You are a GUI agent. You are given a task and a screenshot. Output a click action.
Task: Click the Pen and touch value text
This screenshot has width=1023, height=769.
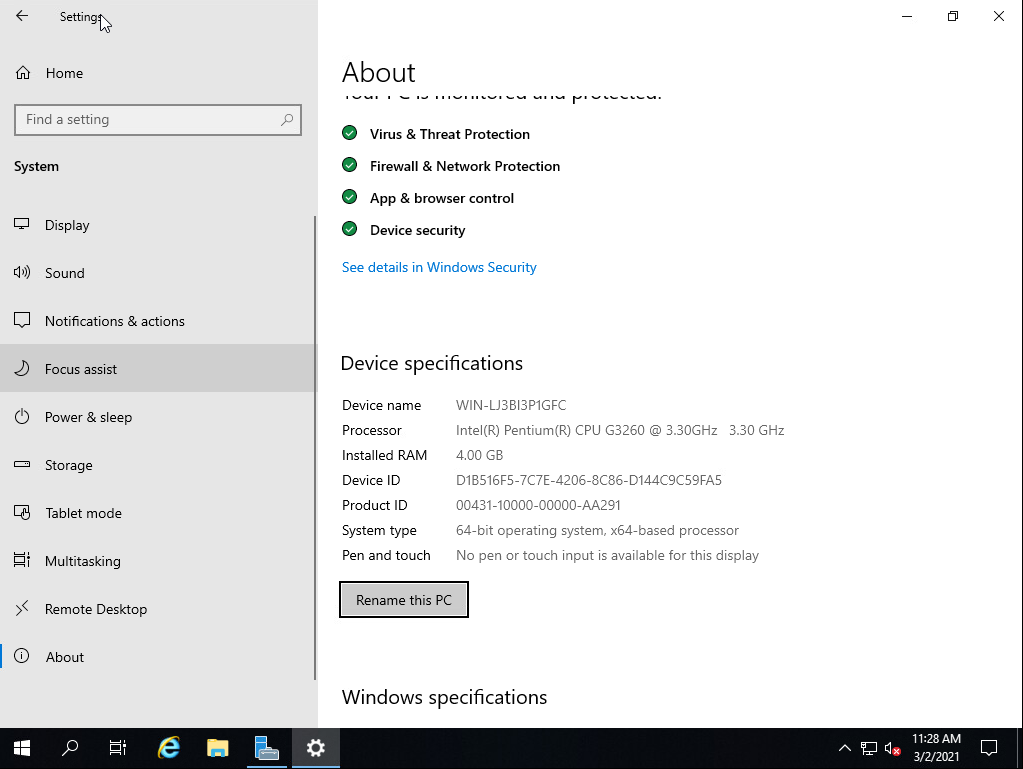[607, 556]
